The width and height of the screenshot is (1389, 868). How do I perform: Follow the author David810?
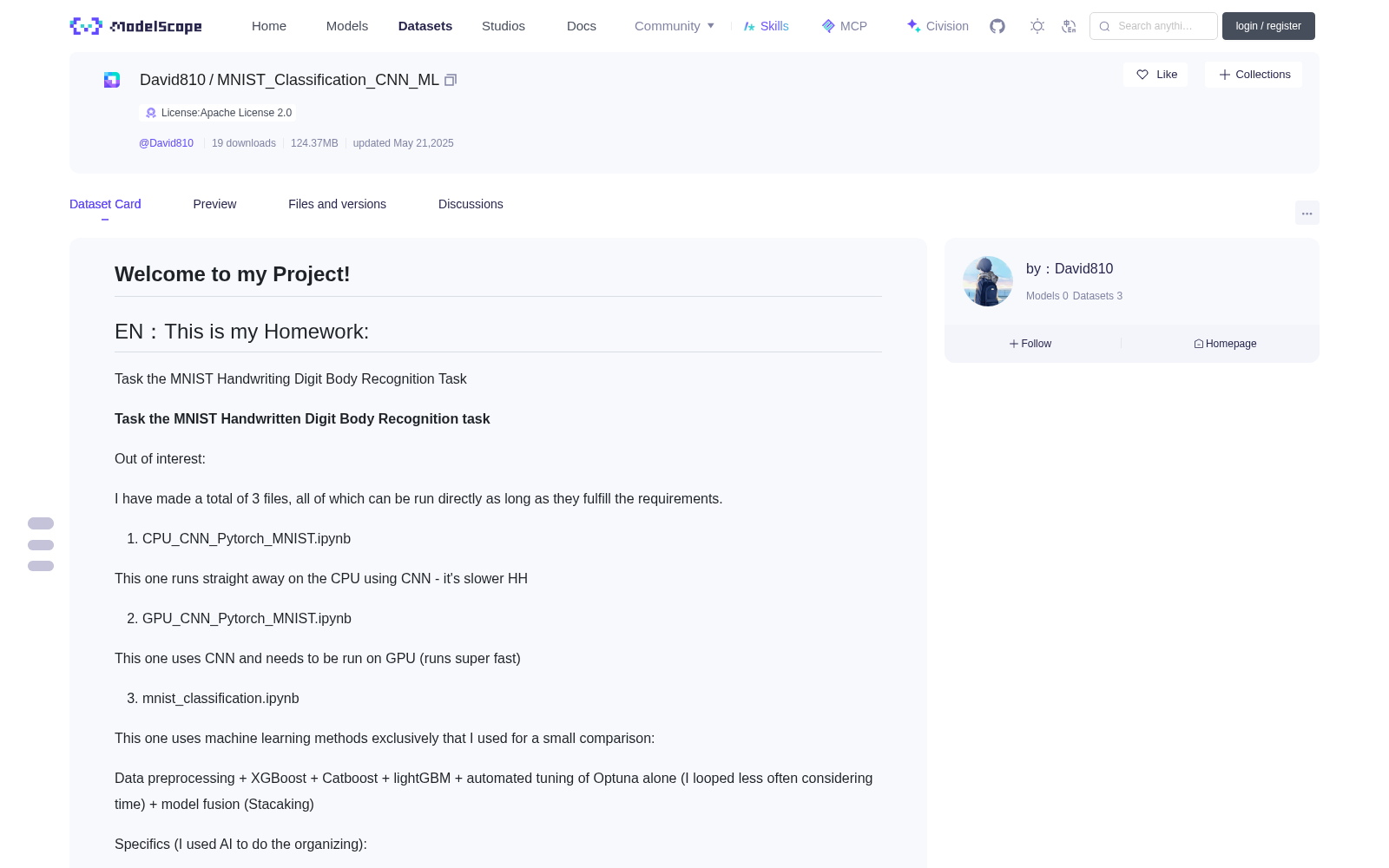click(x=1030, y=344)
